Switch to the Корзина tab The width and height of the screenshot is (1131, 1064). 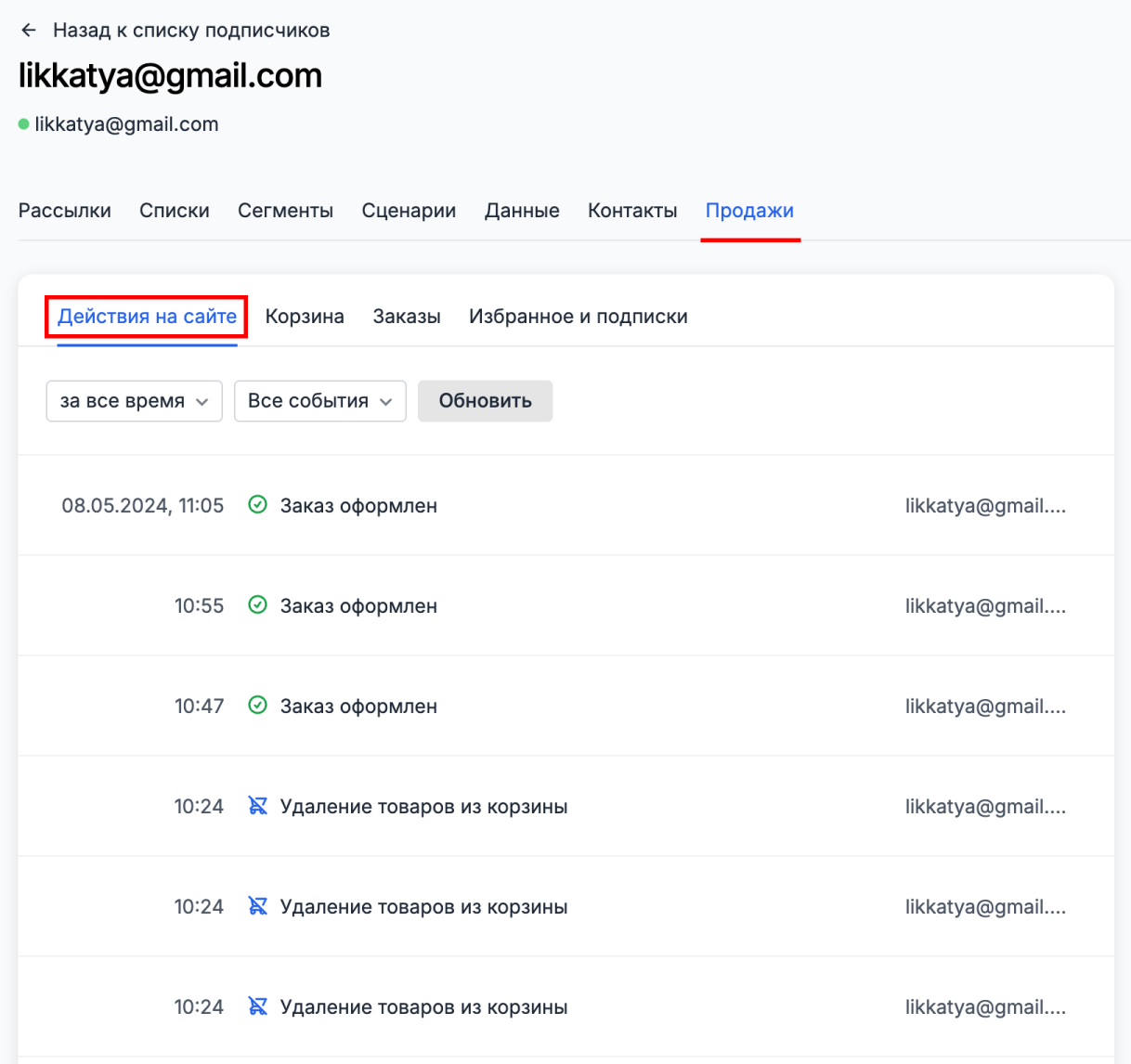pyautogui.click(x=305, y=317)
